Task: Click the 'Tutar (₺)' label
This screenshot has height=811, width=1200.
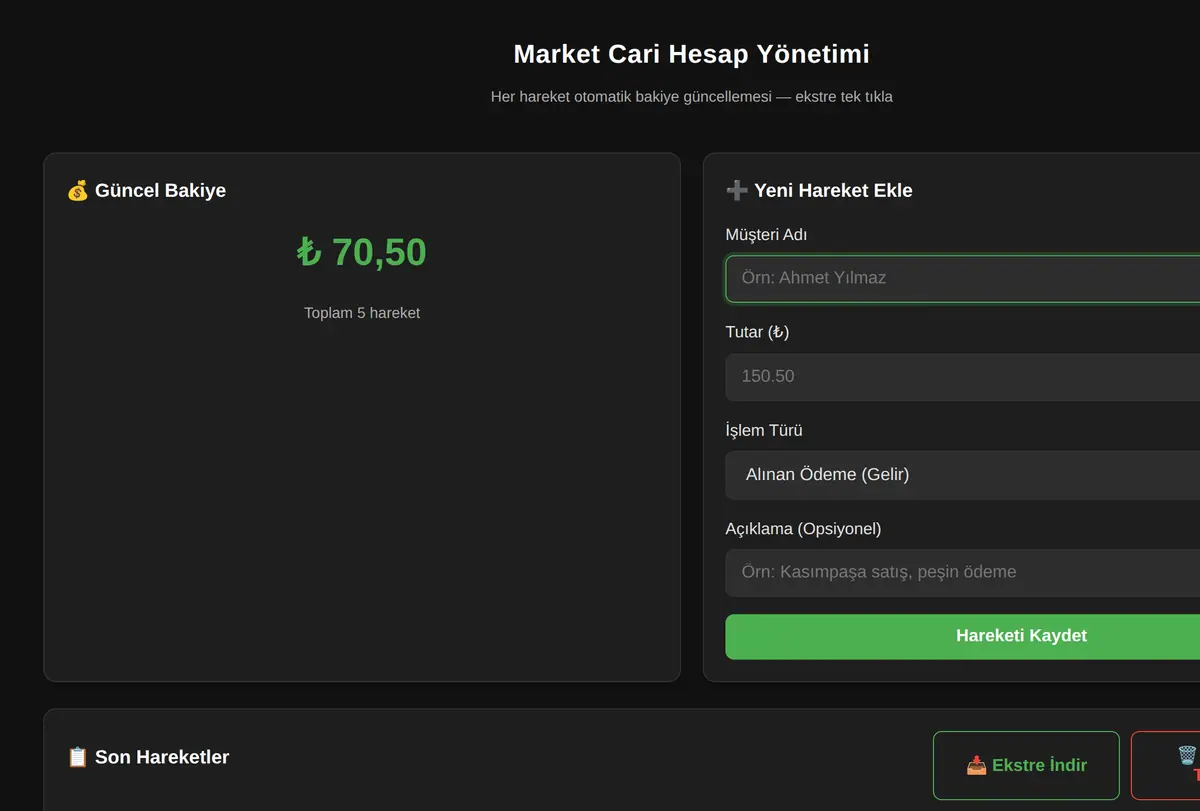Action: 757,332
